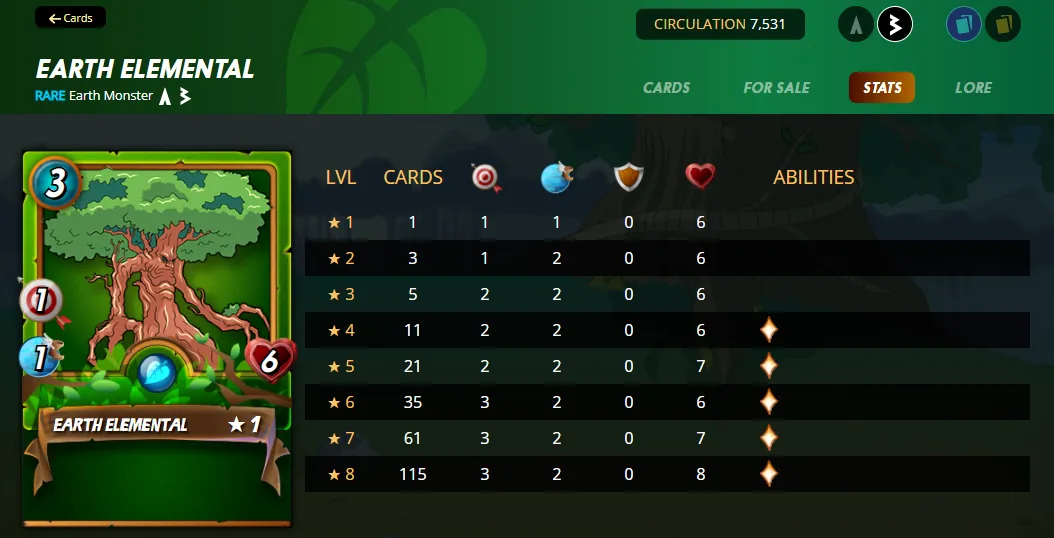This screenshot has width=1054, height=538.
Task: Click the level 8 ability icon
Action: [x=769, y=474]
